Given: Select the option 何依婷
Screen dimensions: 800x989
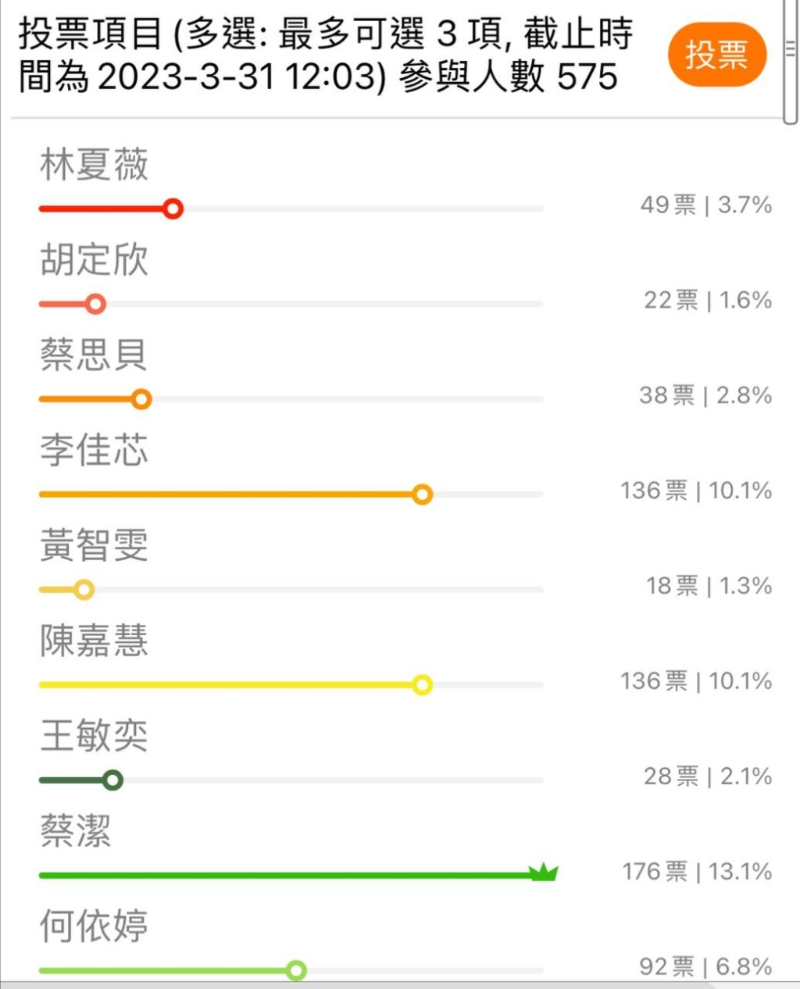Looking at the screenshot, I should point(94,927).
